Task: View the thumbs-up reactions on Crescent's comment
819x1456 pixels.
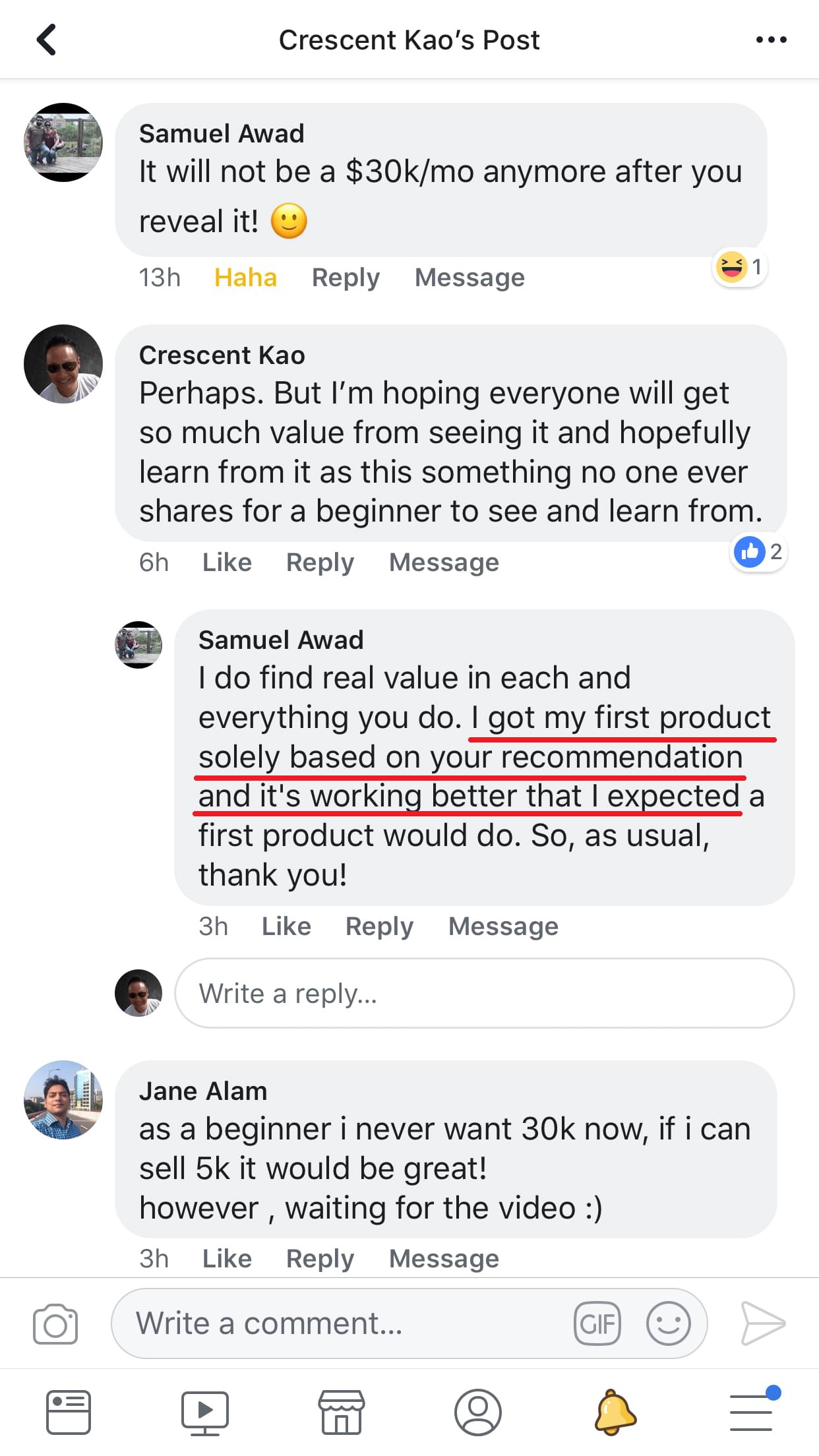Action: click(x=759, y=551)
